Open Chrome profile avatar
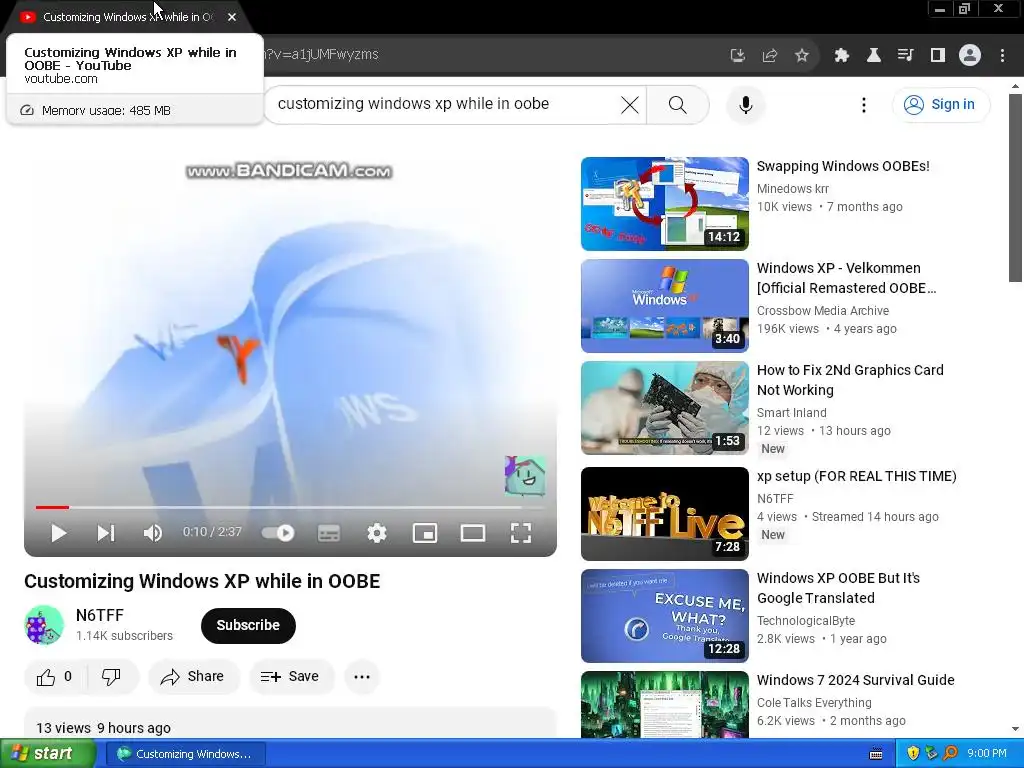 (970, 56)
